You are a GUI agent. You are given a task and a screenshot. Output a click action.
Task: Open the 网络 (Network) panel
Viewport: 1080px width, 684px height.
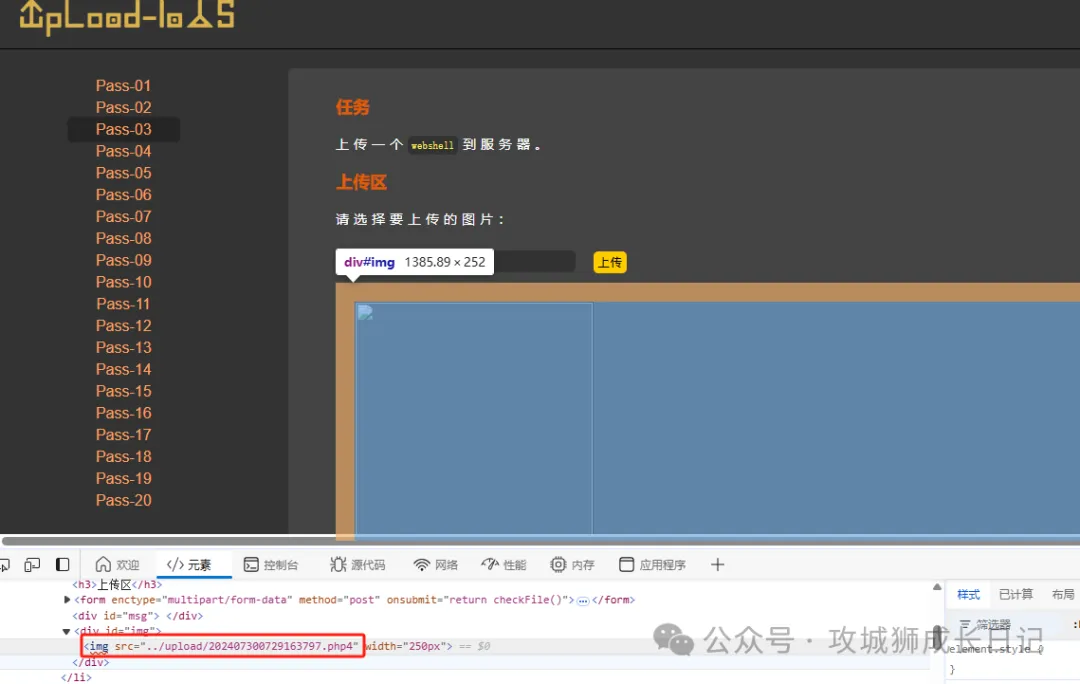click(435, 565)
